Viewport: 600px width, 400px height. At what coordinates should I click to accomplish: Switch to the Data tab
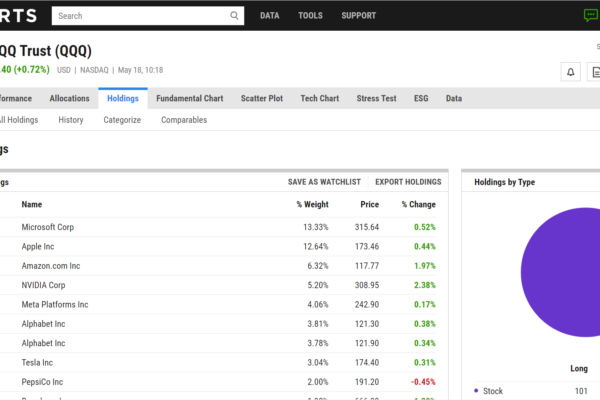pos(454,98)
